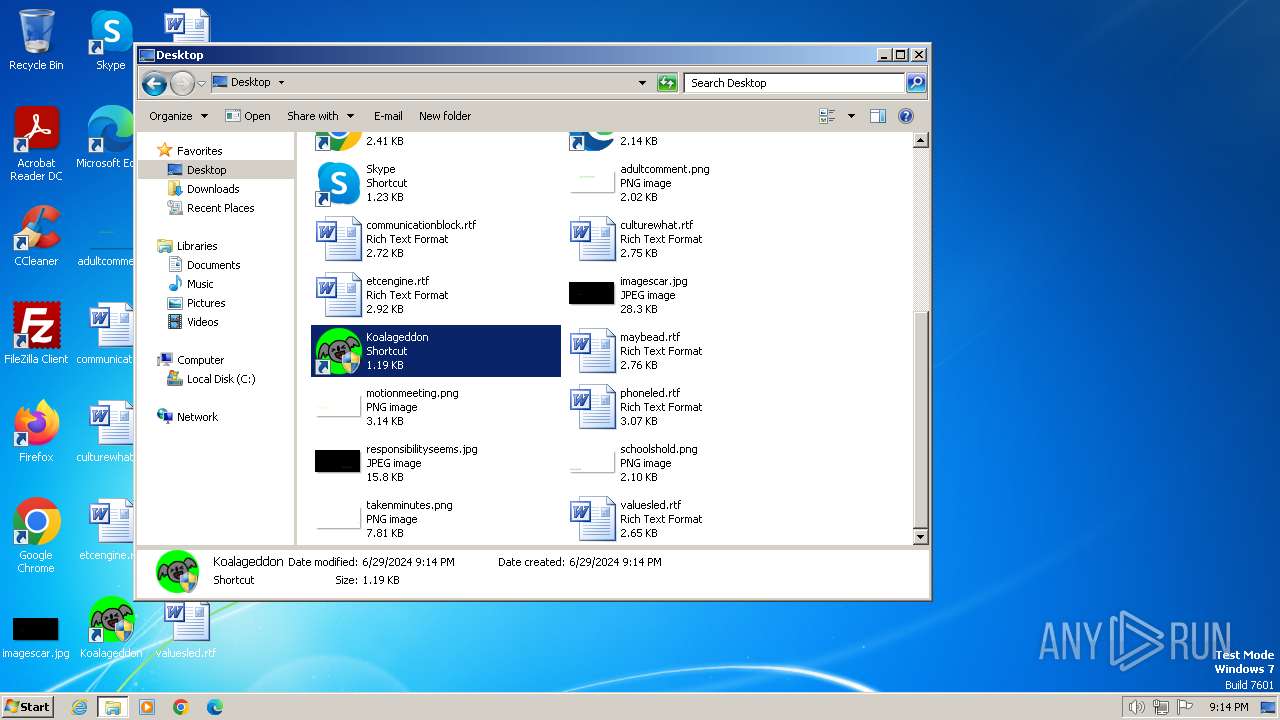Screen dimensions: 1280x720
Task: Click the search magnifier icon
Action: click(916, 83)
